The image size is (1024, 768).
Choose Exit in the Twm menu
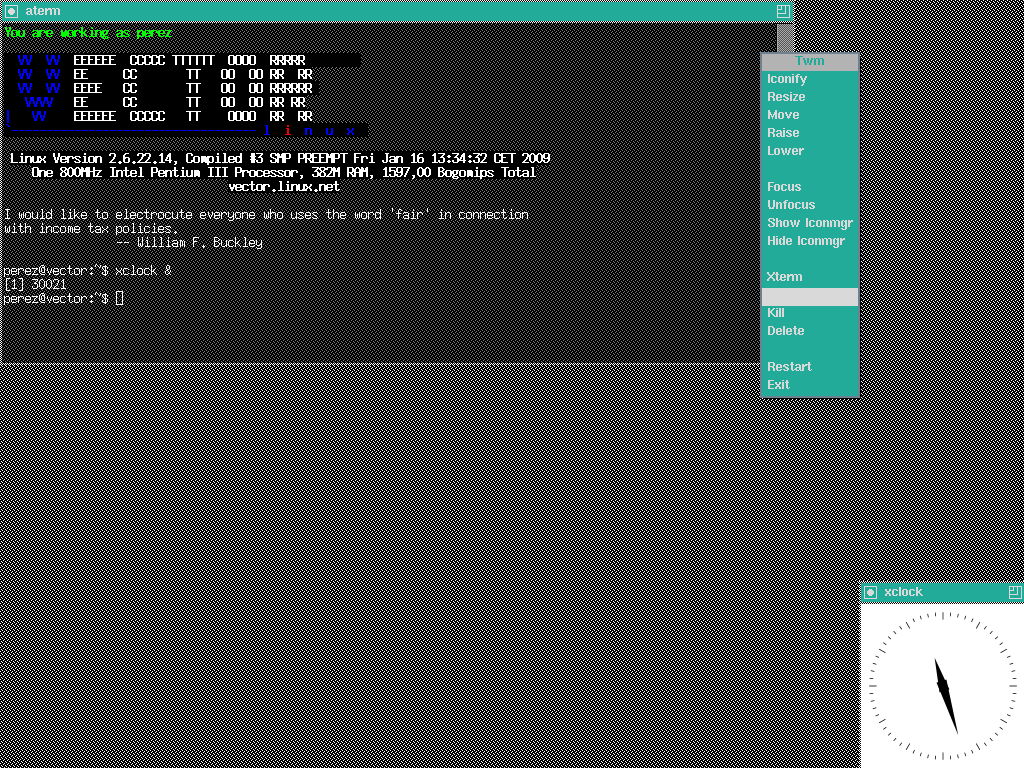tap(810, 385)
